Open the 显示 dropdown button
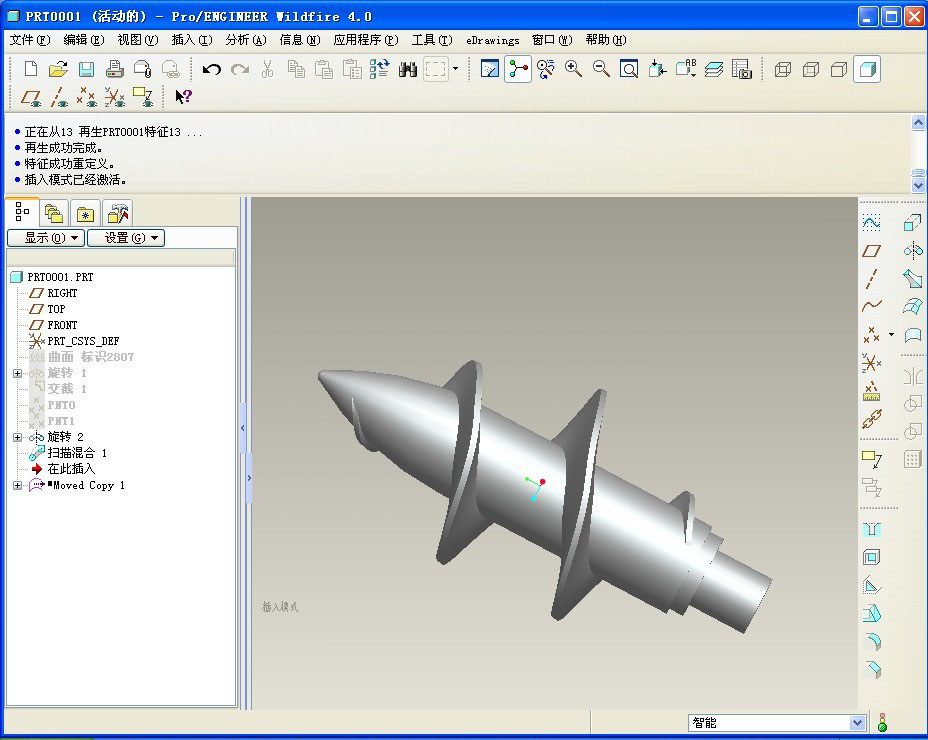928x740 pixels. [x=46, y=238]
